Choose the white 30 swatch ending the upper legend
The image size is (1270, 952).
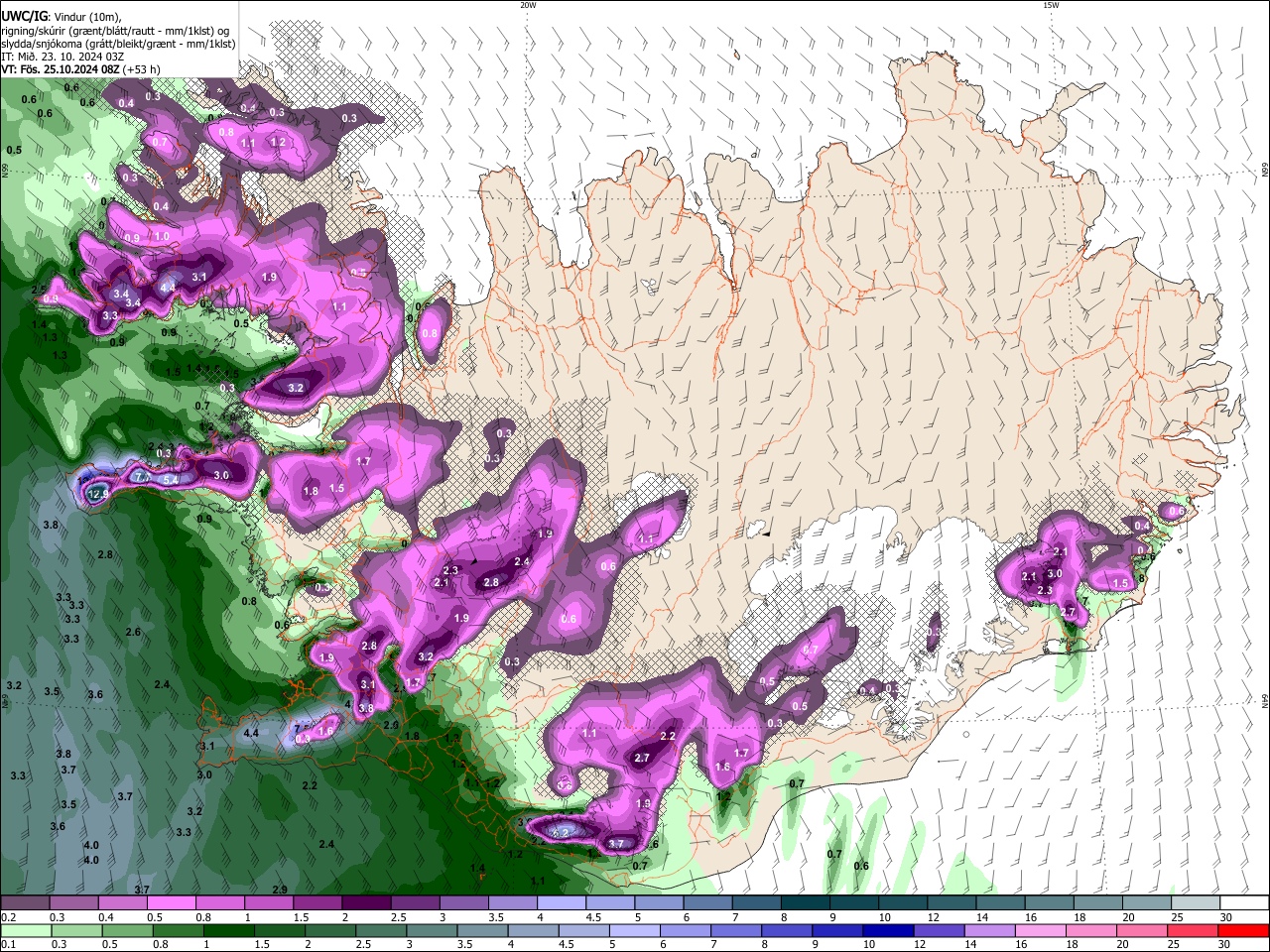pyautogui.click(x=1243, y=903)
